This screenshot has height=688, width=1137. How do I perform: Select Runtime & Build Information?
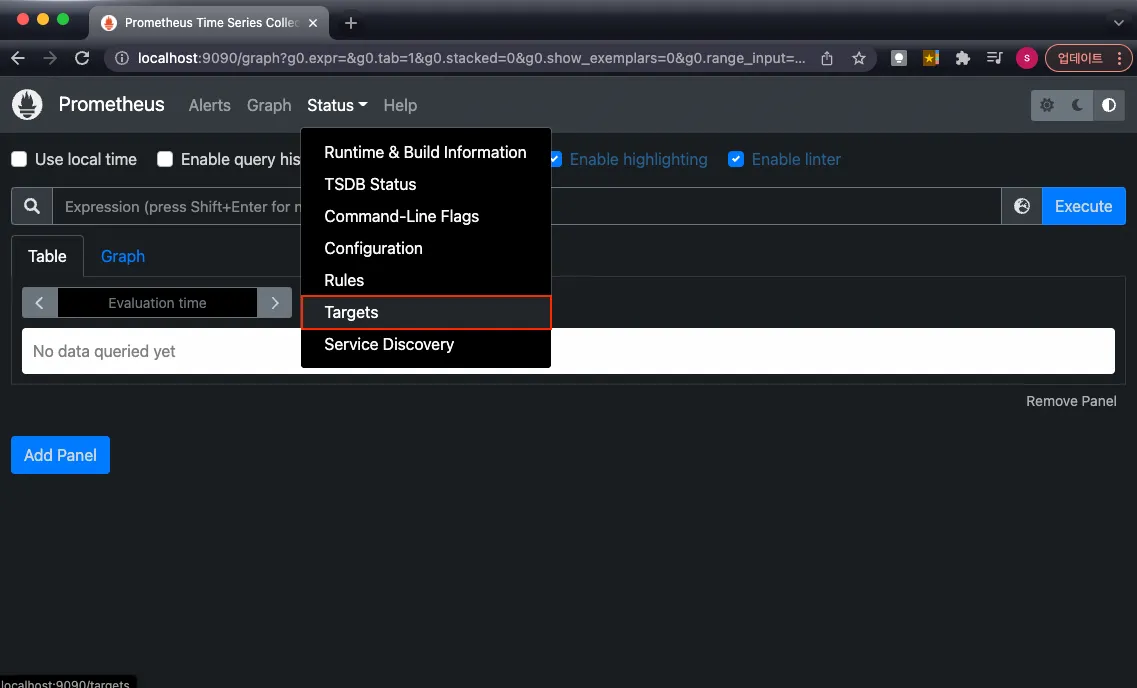pos(426,152)
